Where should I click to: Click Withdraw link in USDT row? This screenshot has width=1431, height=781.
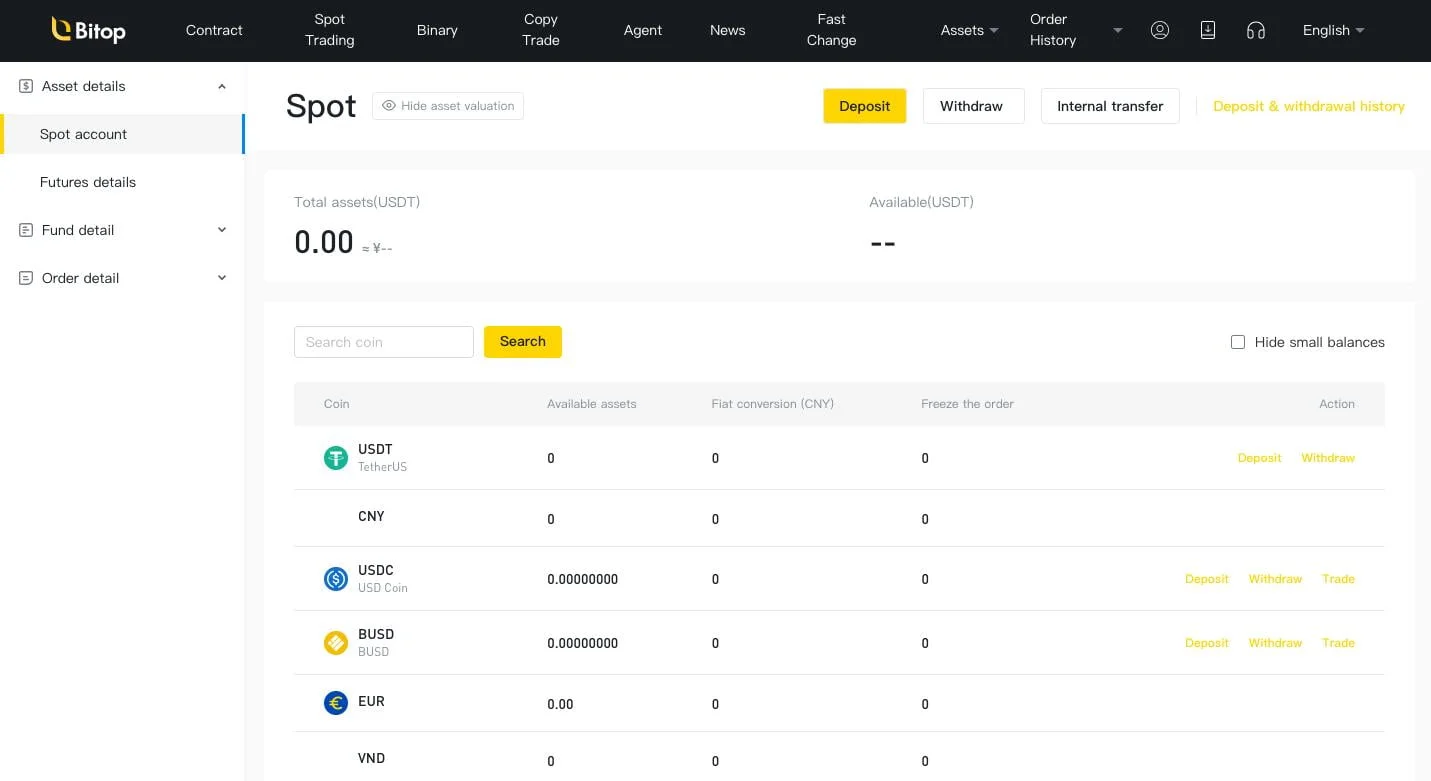(x=1328, y=458)
